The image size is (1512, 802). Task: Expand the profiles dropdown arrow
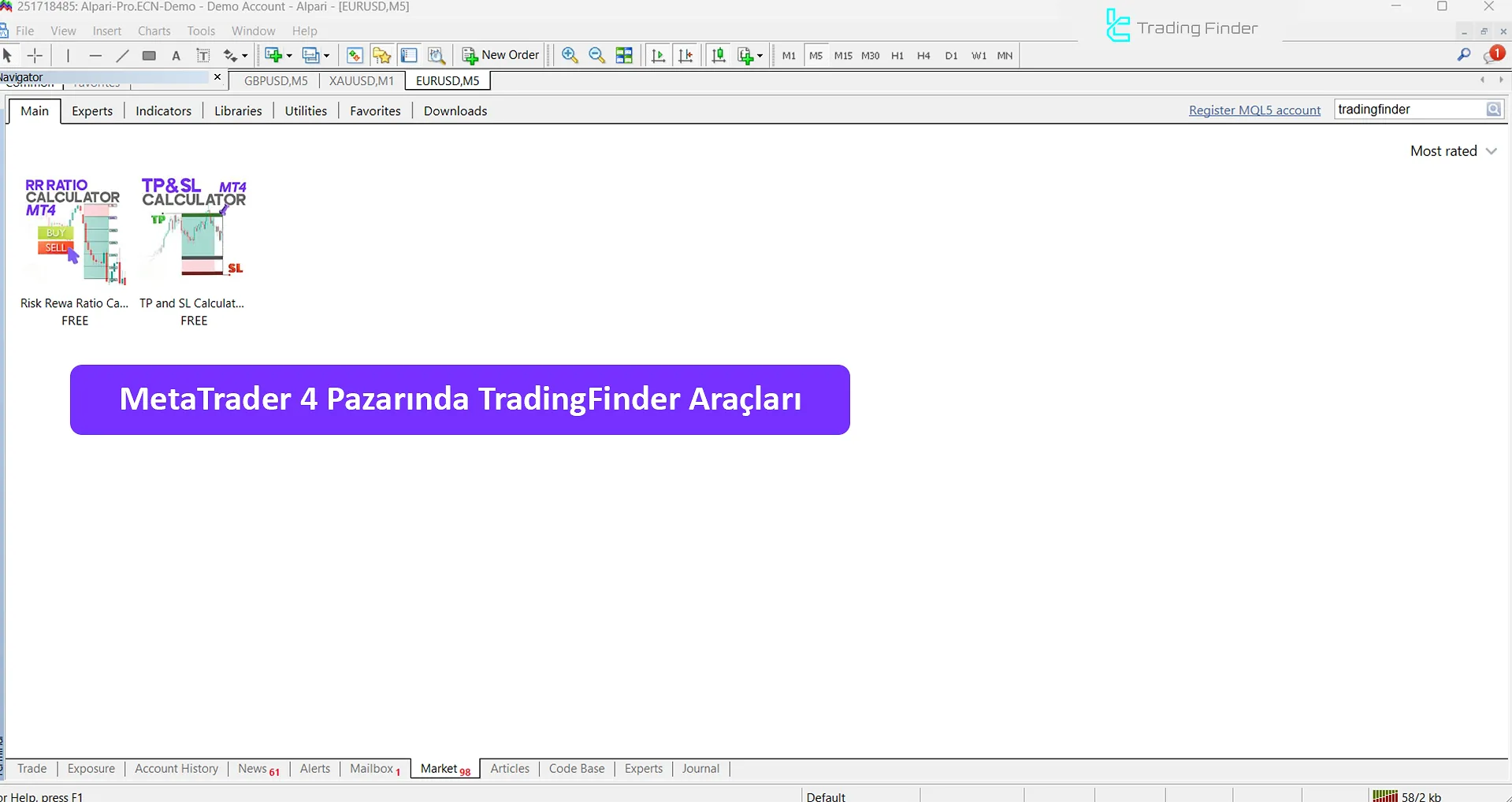[x=326, y=56]
